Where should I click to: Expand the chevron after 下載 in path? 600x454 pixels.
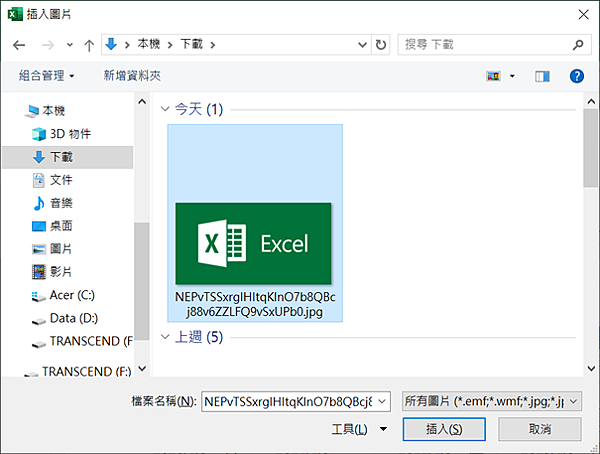pyautogui.click(x=213, y=45)
